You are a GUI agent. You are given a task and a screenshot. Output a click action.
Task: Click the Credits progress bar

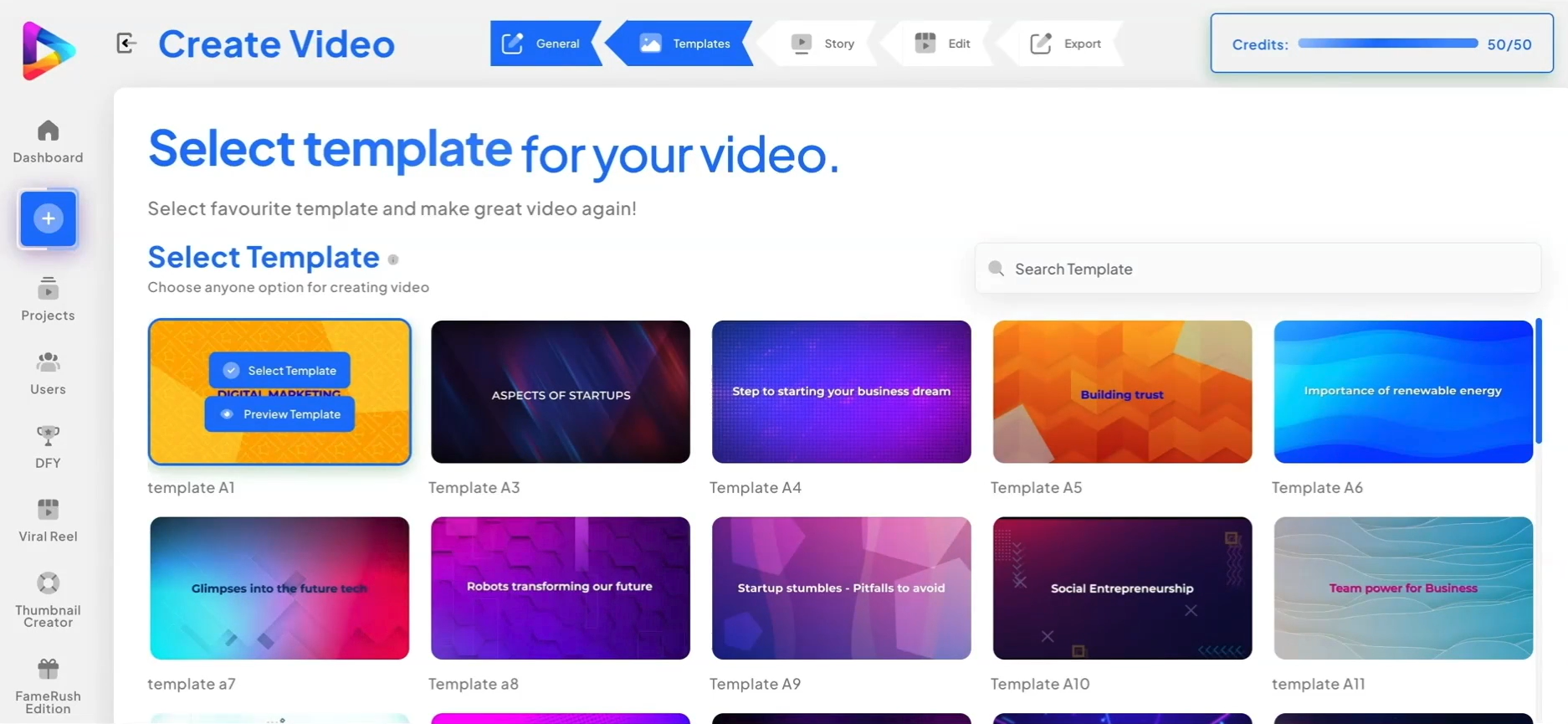point(1387,44)
